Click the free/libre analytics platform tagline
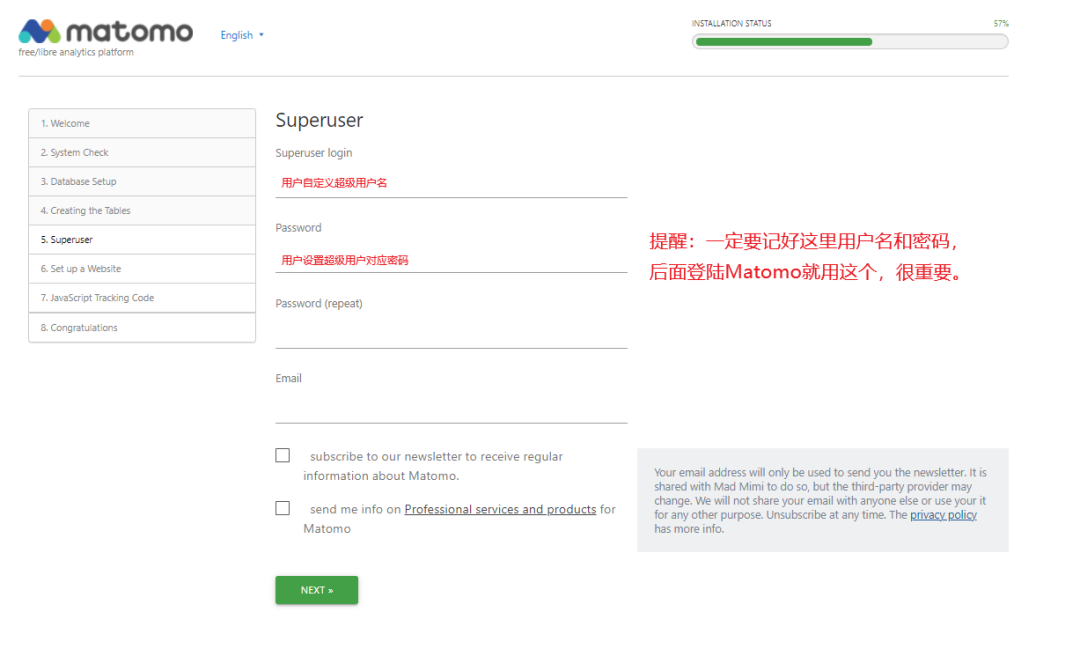 [x=76, y=52]
